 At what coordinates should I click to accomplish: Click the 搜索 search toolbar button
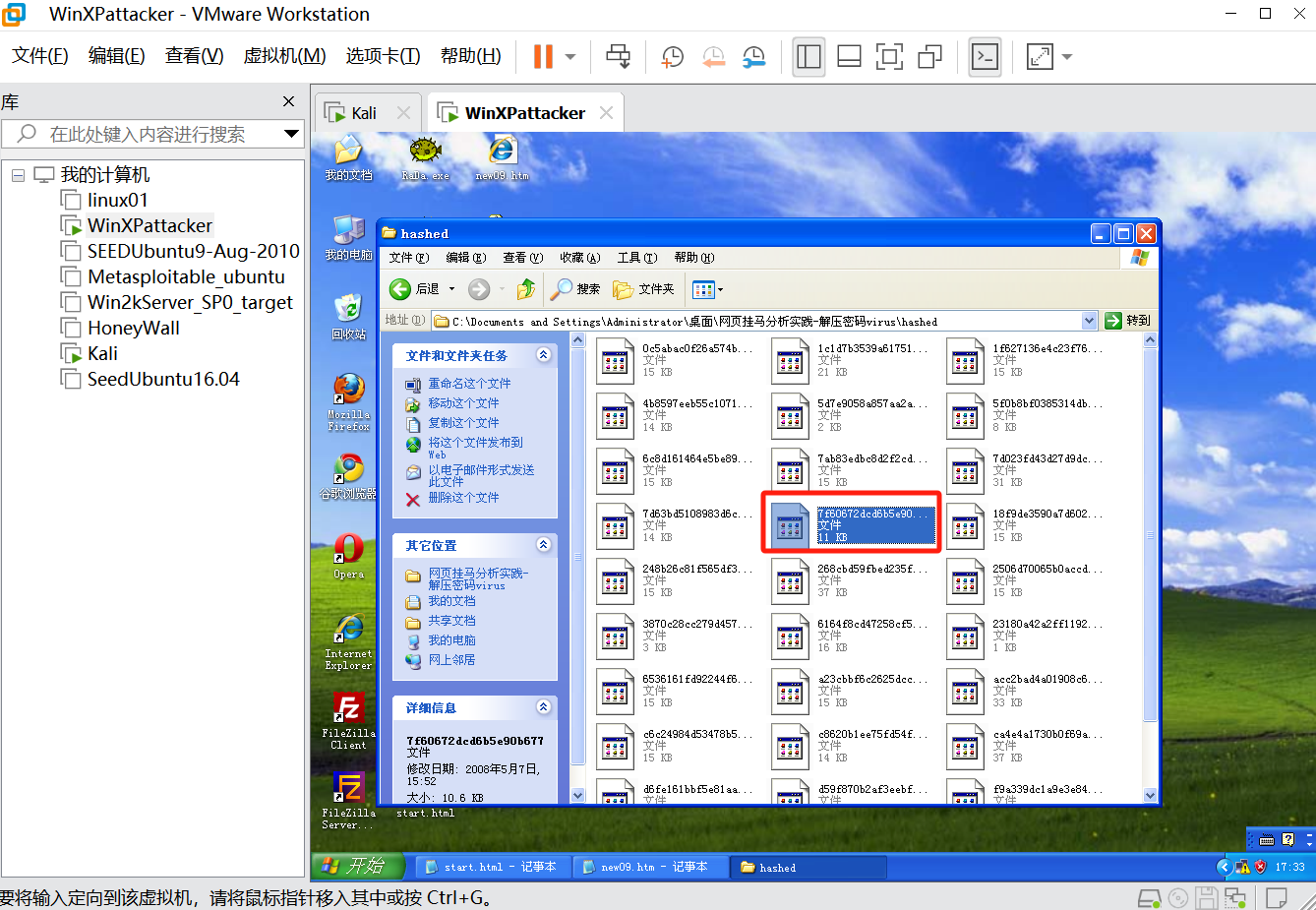(x=576, y=289)
